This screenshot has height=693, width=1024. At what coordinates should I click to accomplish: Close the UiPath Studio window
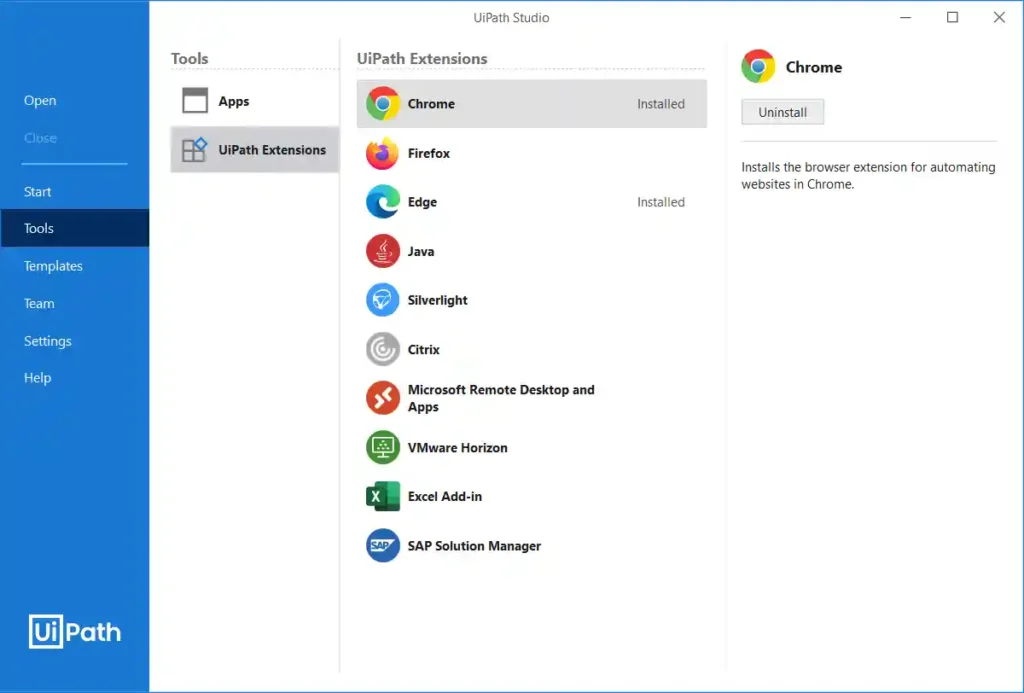(999, 18)
